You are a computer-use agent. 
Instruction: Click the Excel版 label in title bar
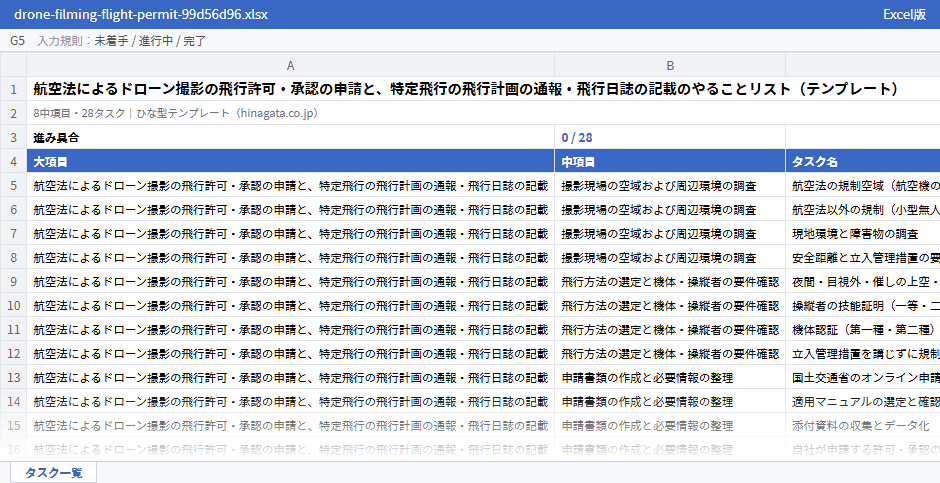[x=904, y=14]
